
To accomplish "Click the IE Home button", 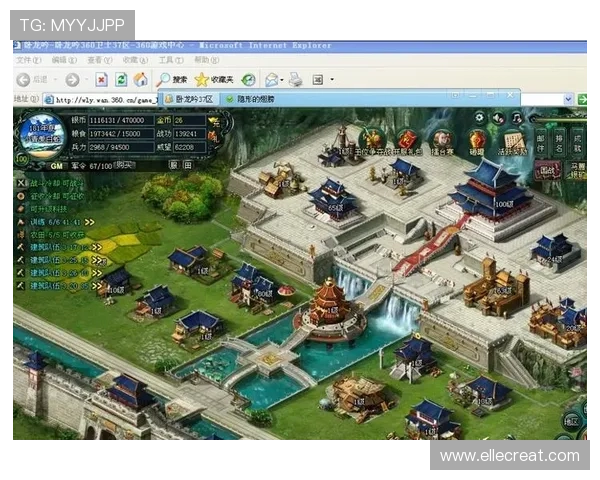I will (140, 80).
